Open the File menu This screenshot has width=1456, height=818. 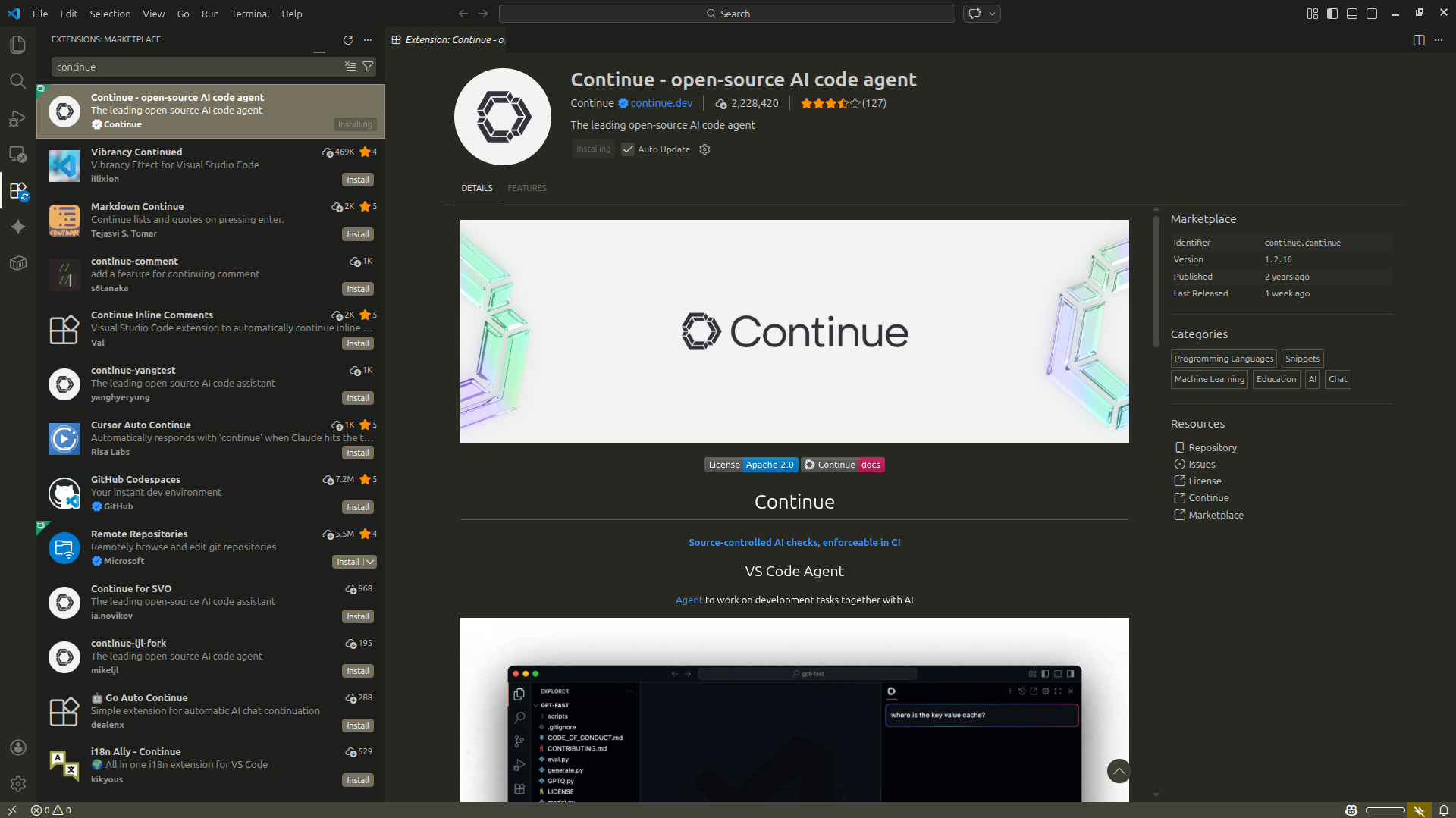click(x=40, y=14)
